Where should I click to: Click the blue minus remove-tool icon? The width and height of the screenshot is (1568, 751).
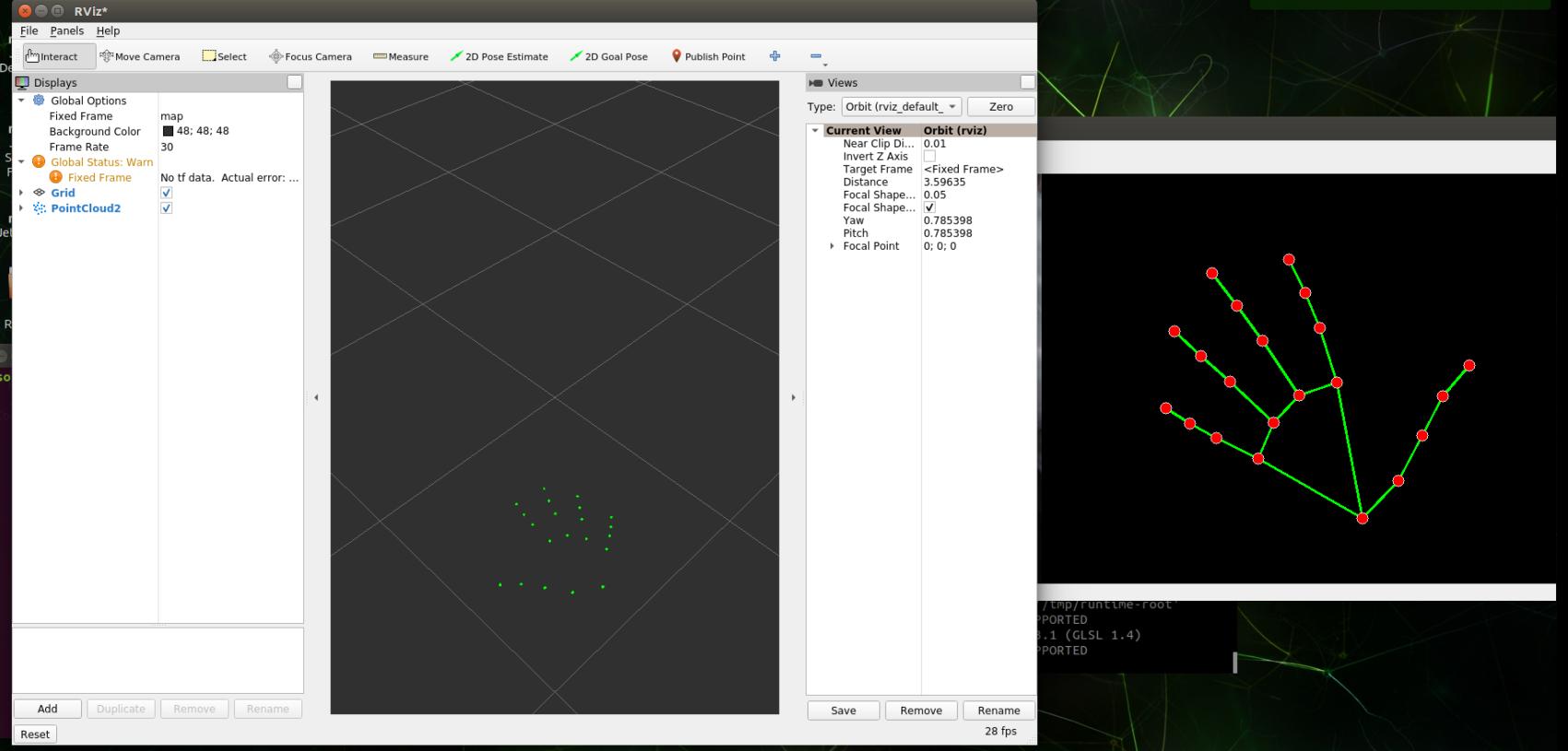pos(816,56)
